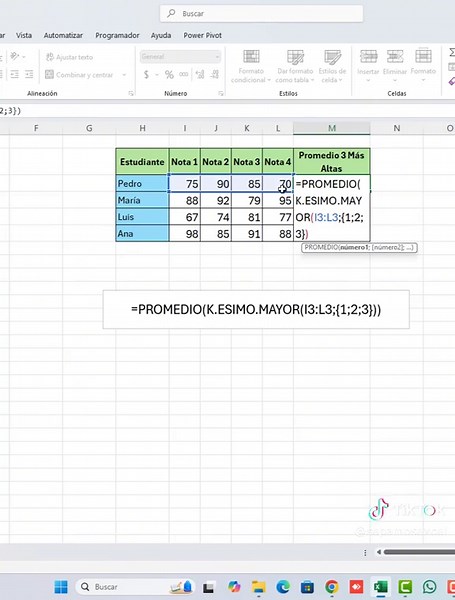Select María's Nota 4 value 95
Viewport: 455px width, 600px height.
point(278,200)
